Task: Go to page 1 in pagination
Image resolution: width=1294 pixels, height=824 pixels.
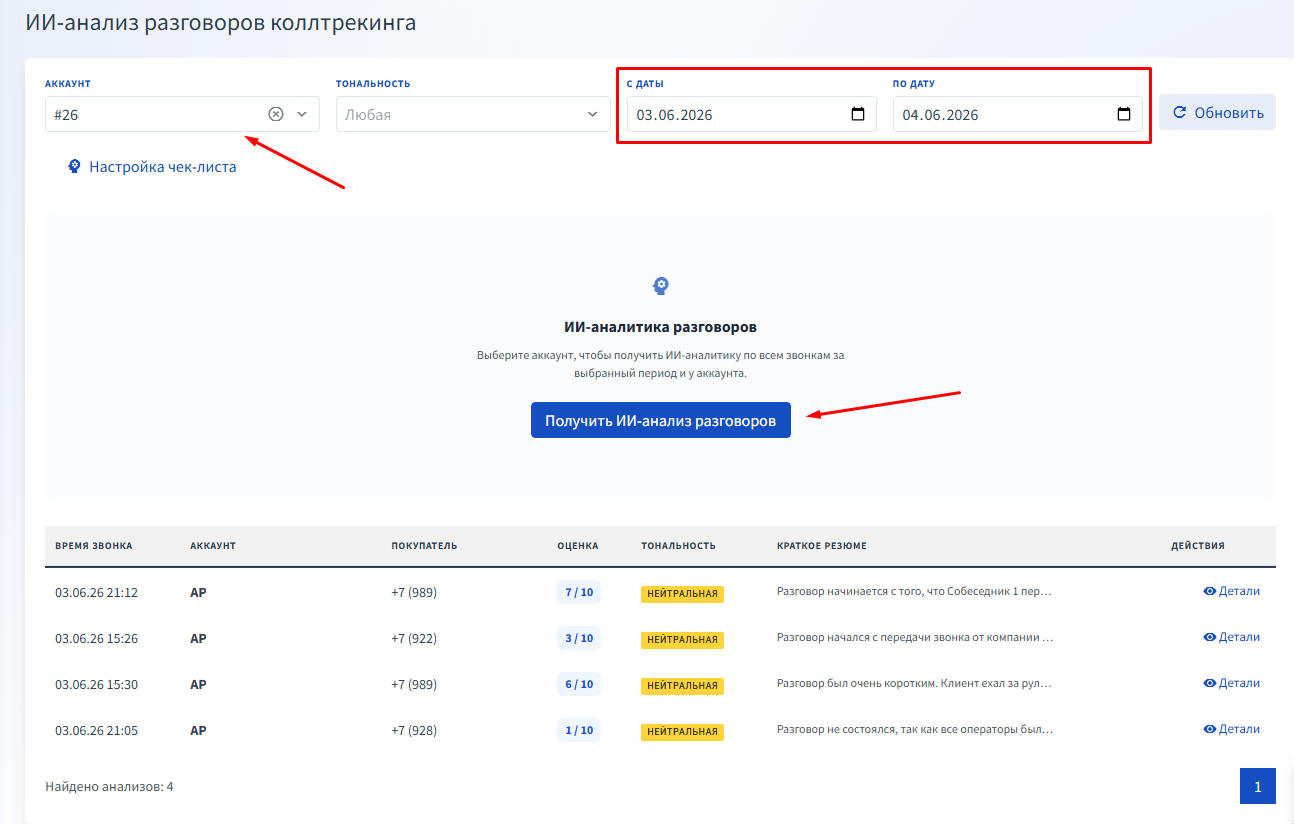Action: (1258, 786)
